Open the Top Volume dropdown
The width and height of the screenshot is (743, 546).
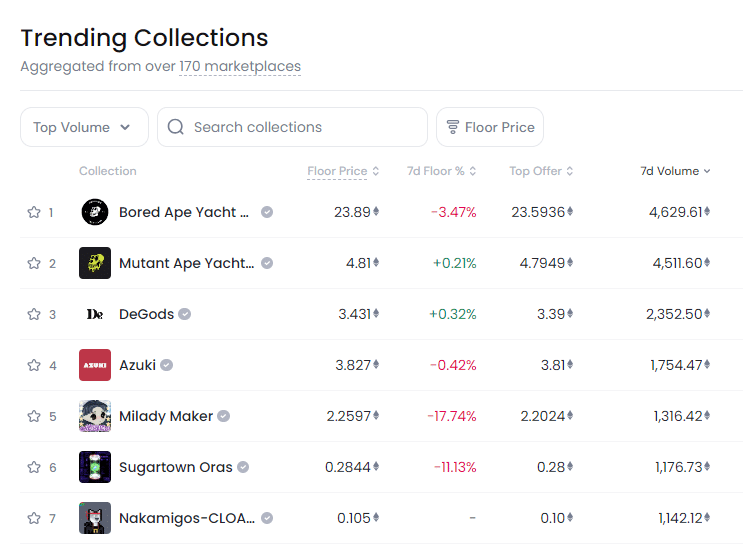point(84,127)
